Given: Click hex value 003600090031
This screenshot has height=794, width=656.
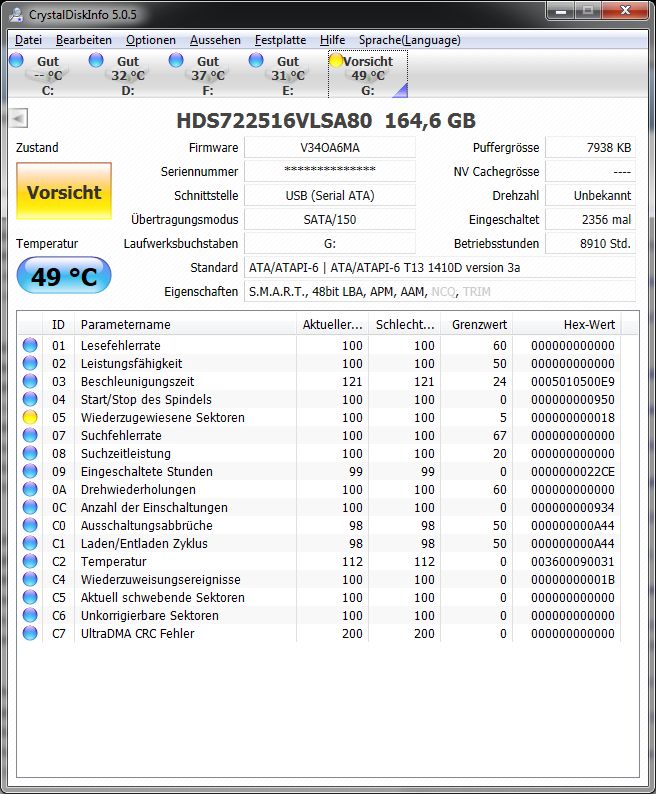Looking at the screenshot, I should (x=572, y=562).
